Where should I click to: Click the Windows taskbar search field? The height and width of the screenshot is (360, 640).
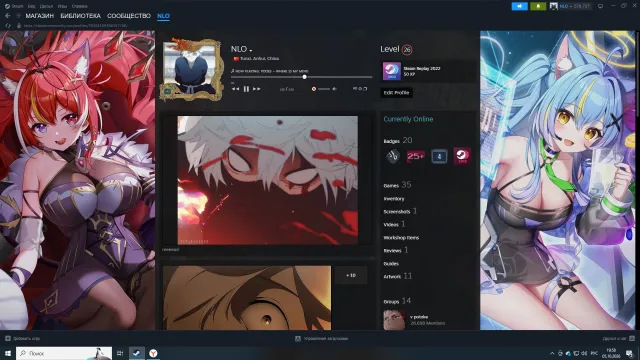point(64,353)
